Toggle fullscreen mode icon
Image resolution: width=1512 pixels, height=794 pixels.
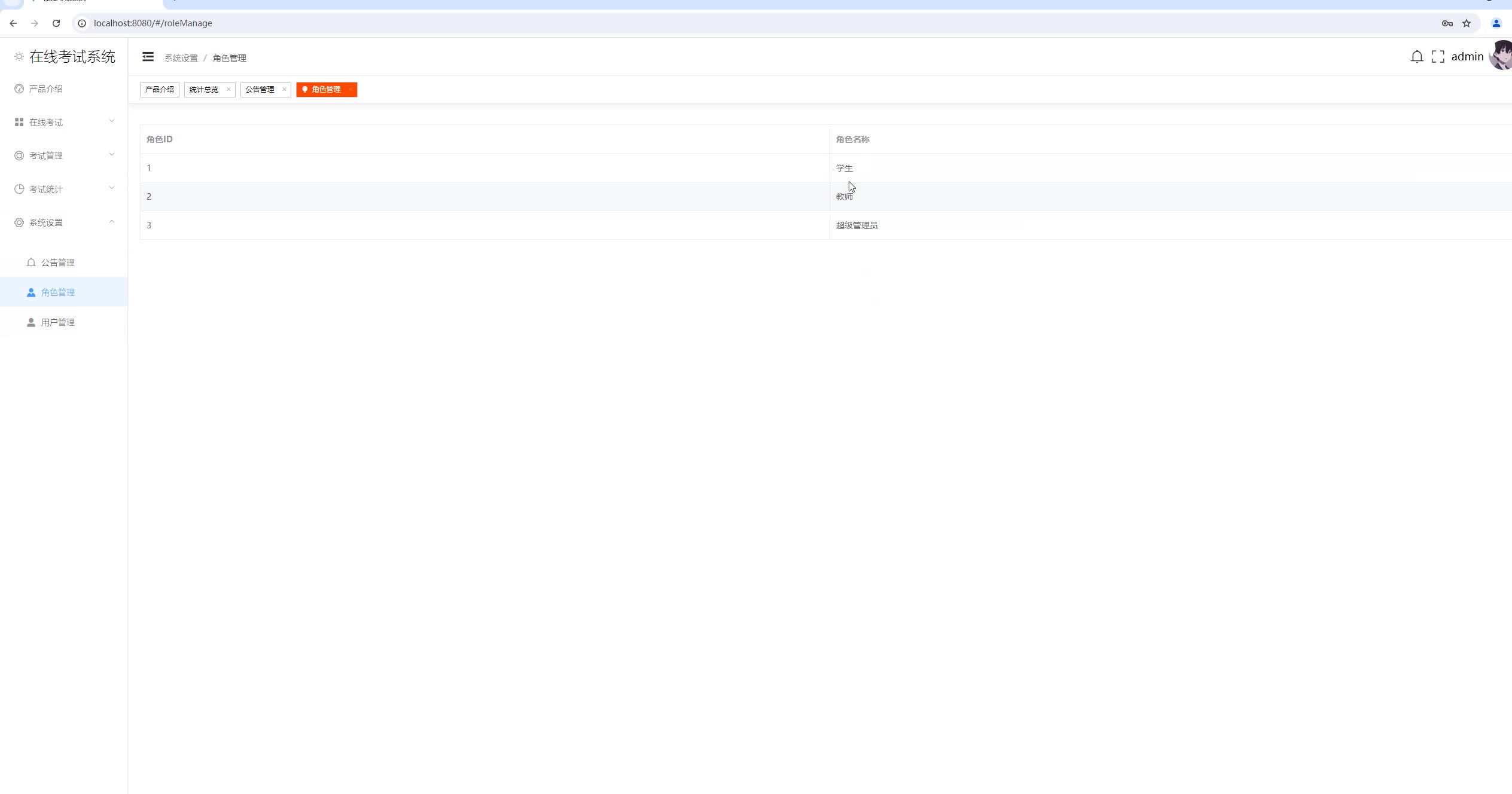1438,57
